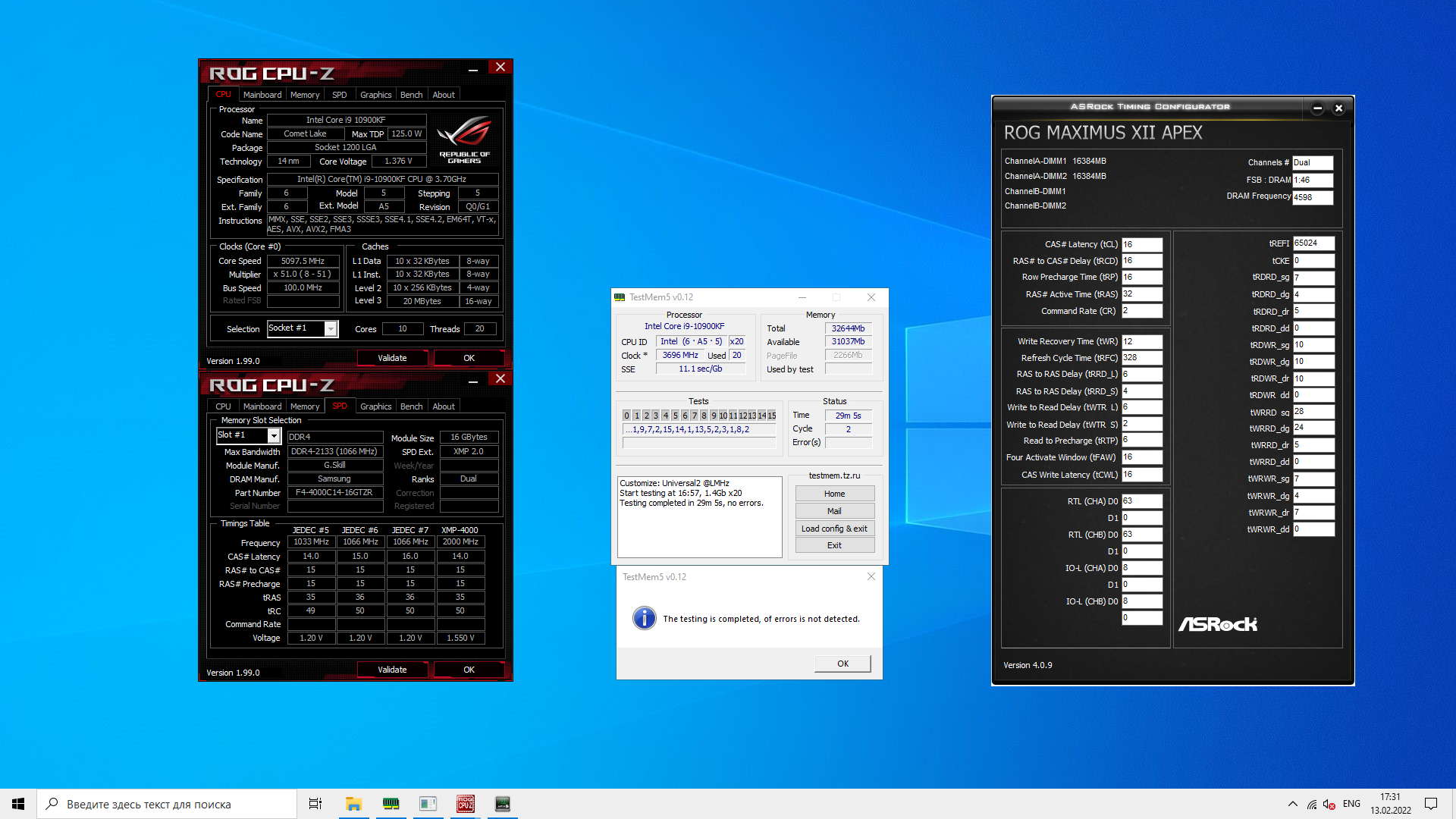Click the tREFI value field
Screen dimensions: 1456x819
pos(1313,243)
